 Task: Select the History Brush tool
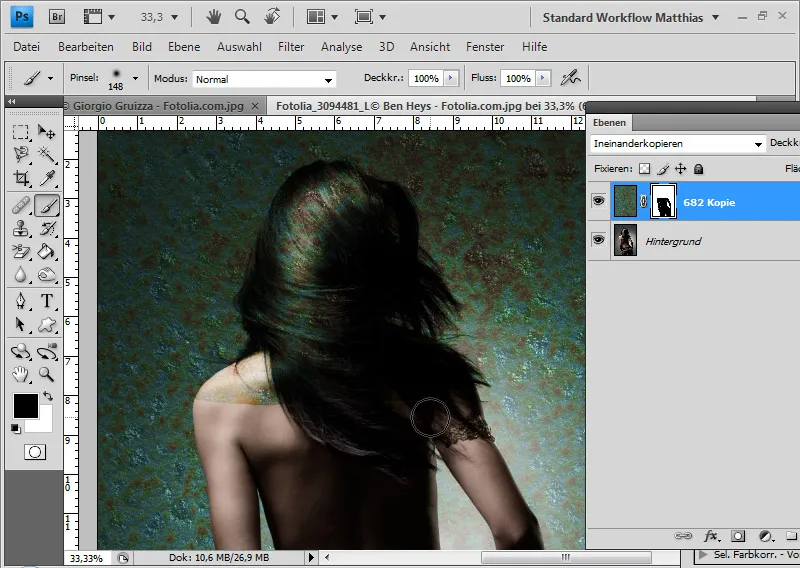tap(47, 229)
